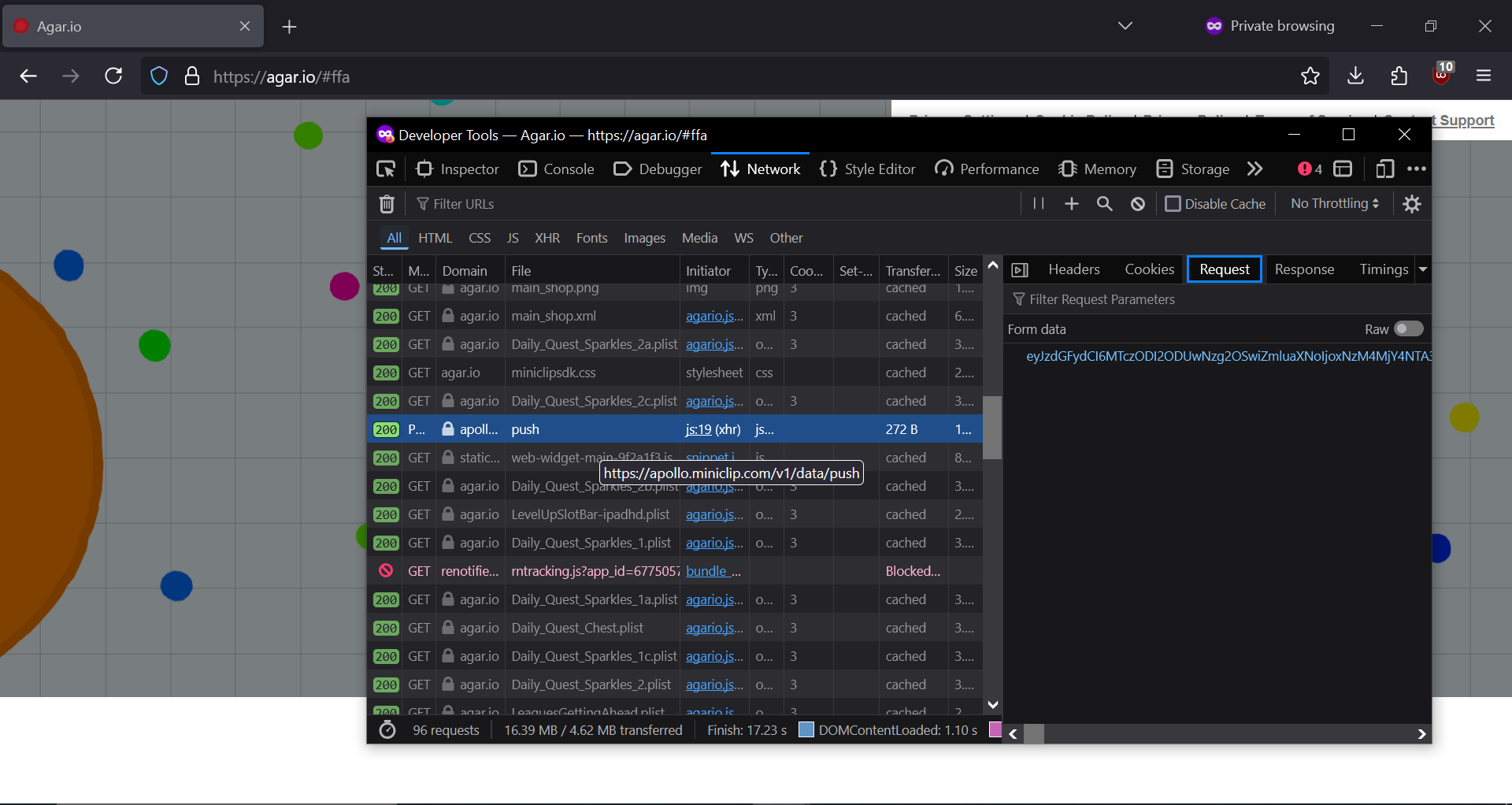
Task: Open the uBlock Origin extension icon
Action: (1443, 75)
